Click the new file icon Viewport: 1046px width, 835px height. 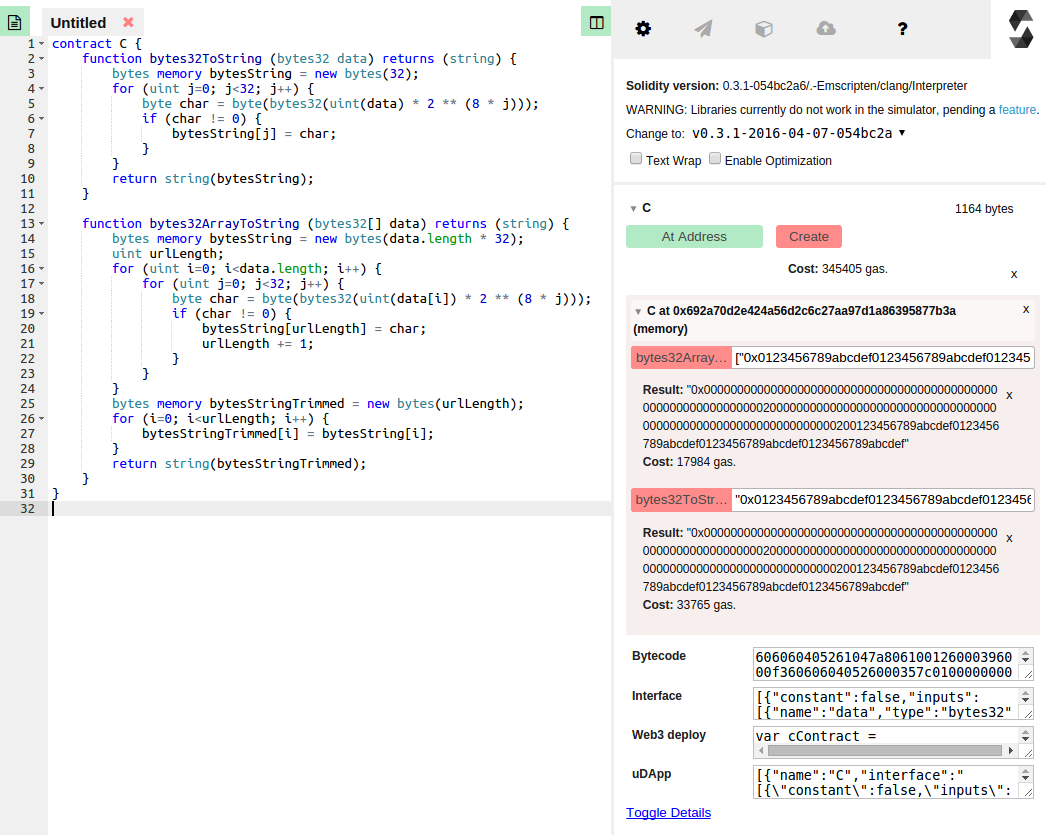coord(14,21)
